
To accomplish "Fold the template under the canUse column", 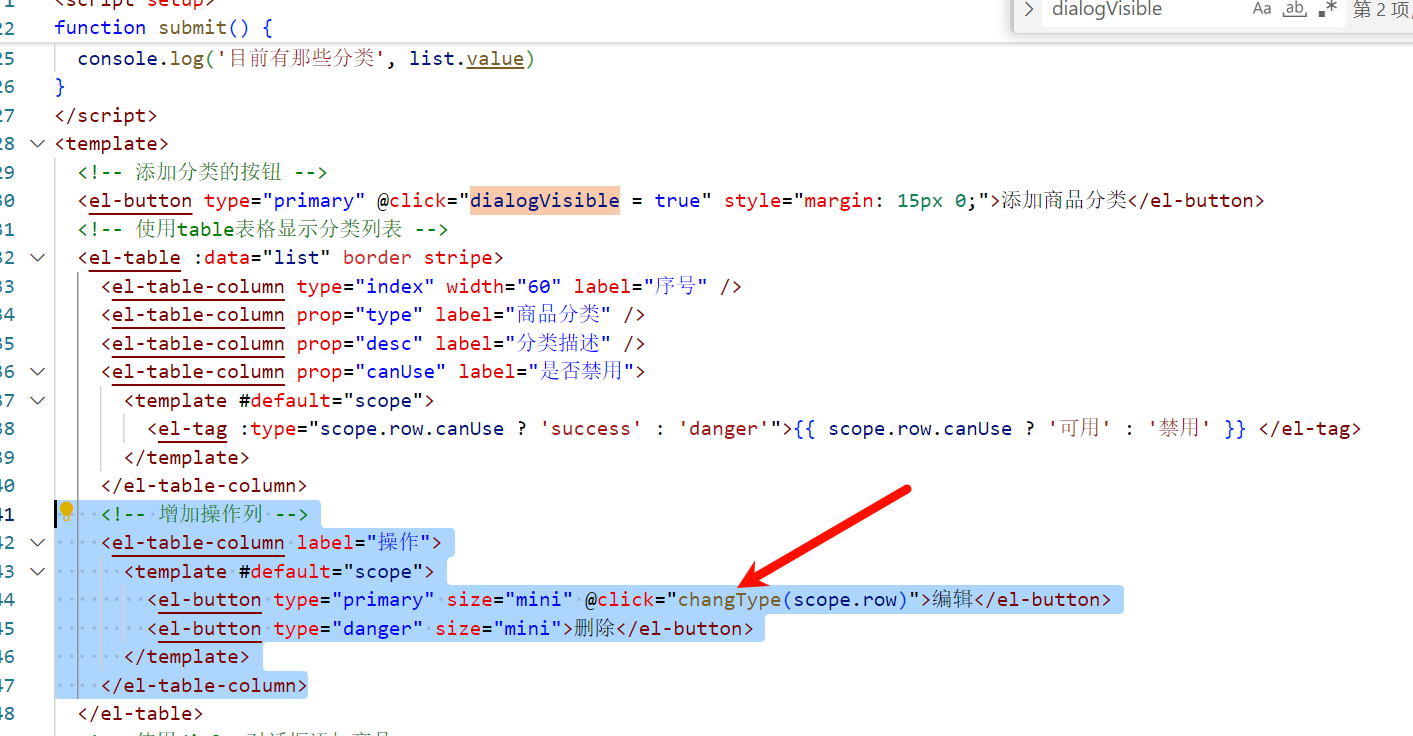I will pos(37,400).
